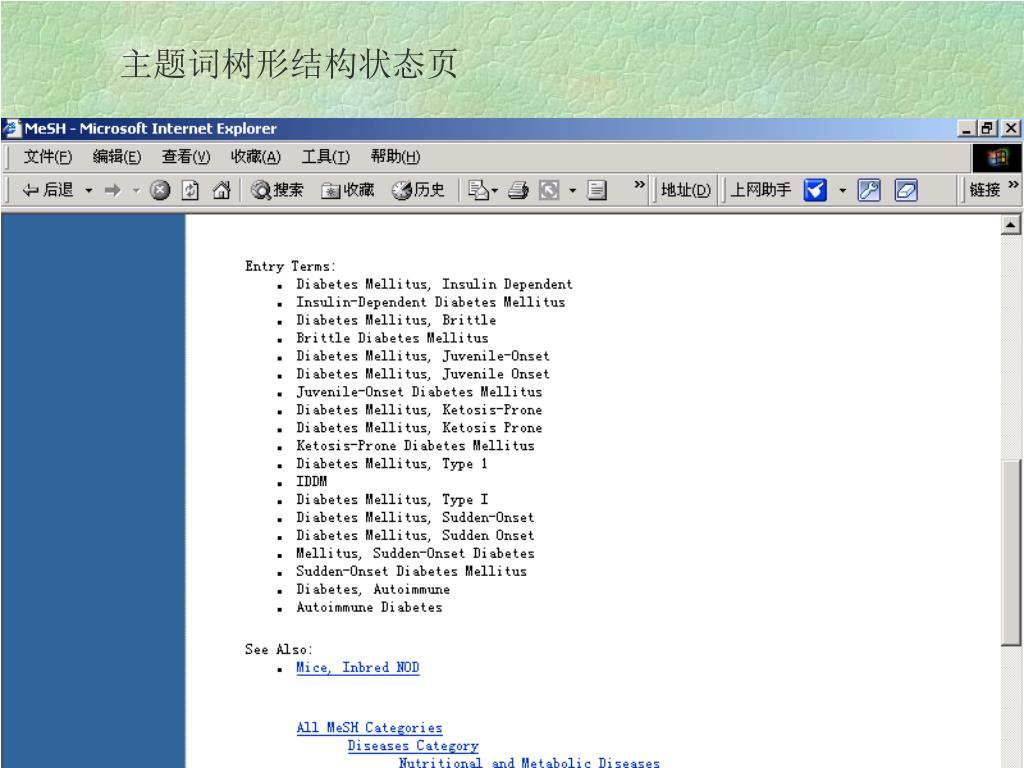Click entry term Ketosis-Prone Diabetes Mellitus
The image size is (1024, 768).
[x=415, y=446]
